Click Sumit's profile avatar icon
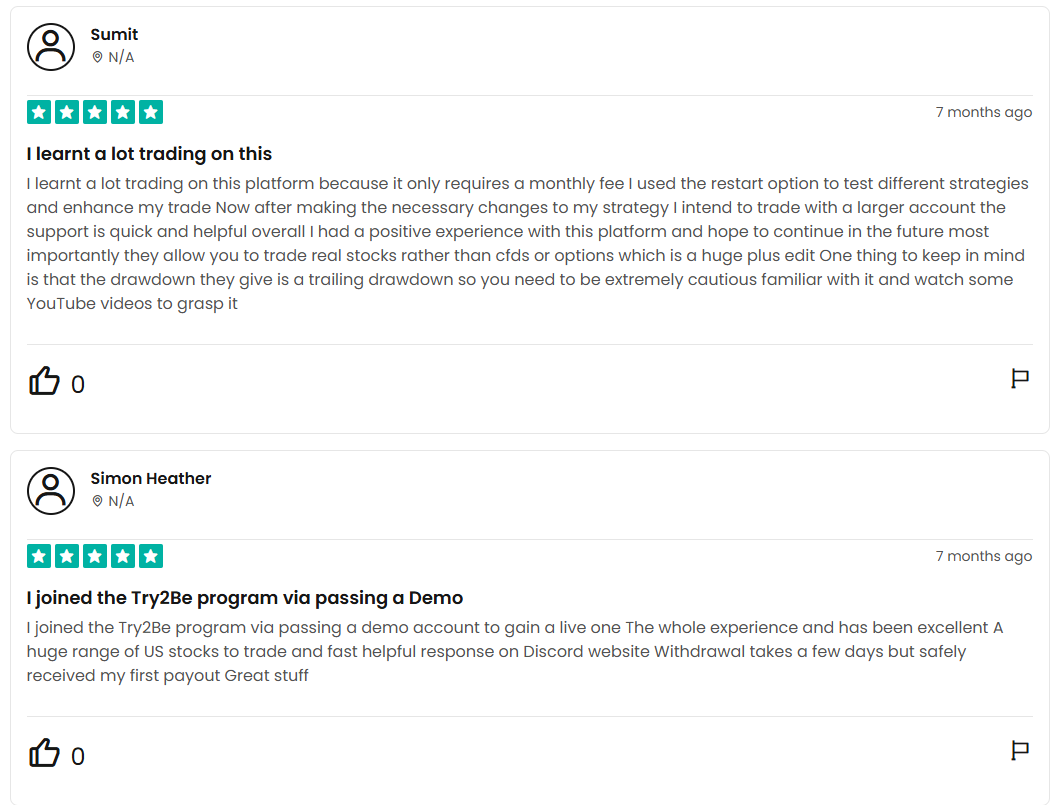This screenshot has height=805, width=1051. click(51, 47)
